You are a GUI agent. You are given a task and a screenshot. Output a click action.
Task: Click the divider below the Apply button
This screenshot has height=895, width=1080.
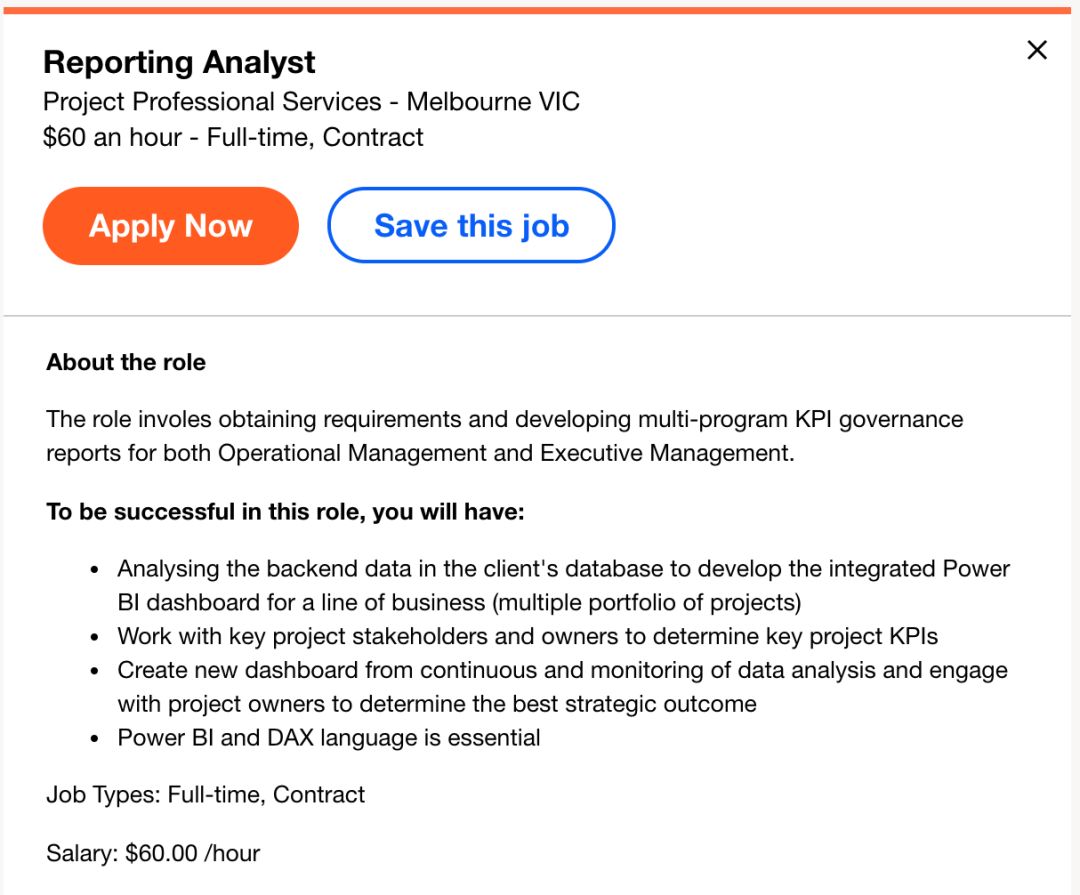tap(540, 316)
